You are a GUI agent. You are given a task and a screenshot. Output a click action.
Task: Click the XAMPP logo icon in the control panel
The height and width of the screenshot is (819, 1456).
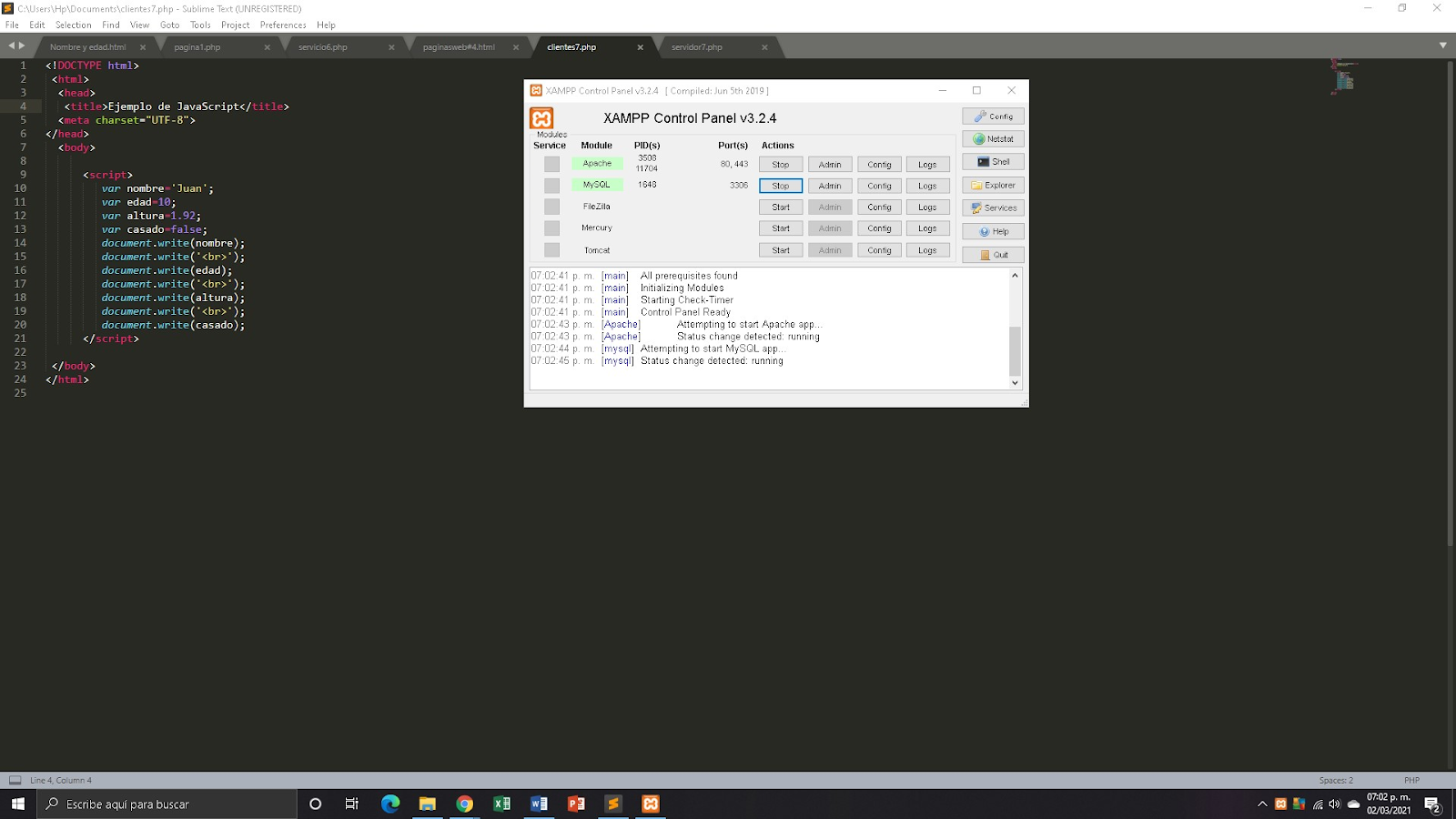coord(541,118)
